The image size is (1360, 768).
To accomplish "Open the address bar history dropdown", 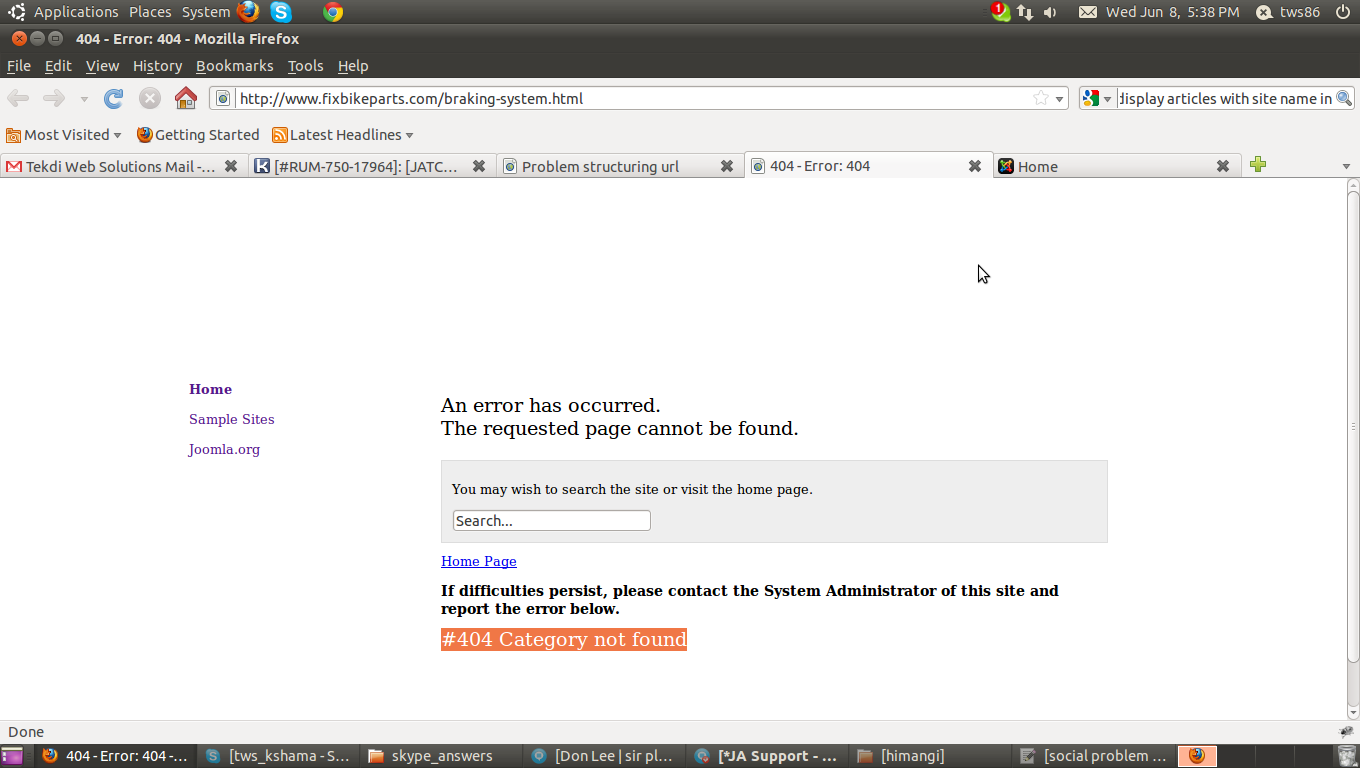I will [1059, 98].
